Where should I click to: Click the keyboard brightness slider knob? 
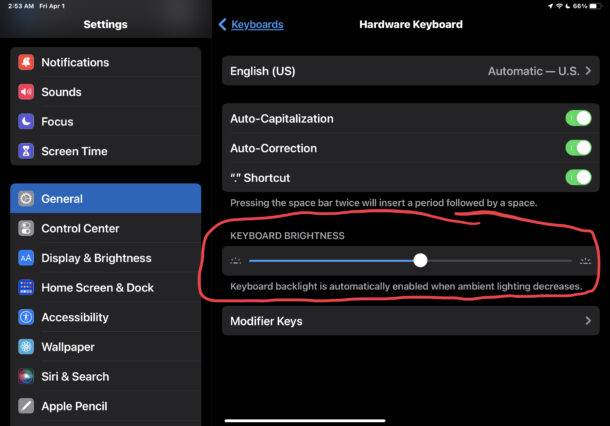(420, 260)
